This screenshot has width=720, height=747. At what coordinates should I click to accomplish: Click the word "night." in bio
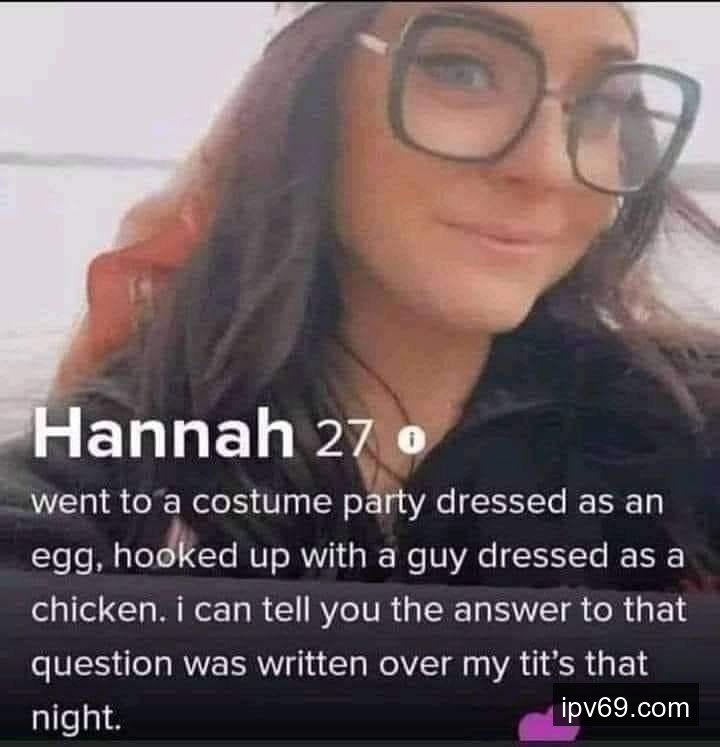point(75,718)
